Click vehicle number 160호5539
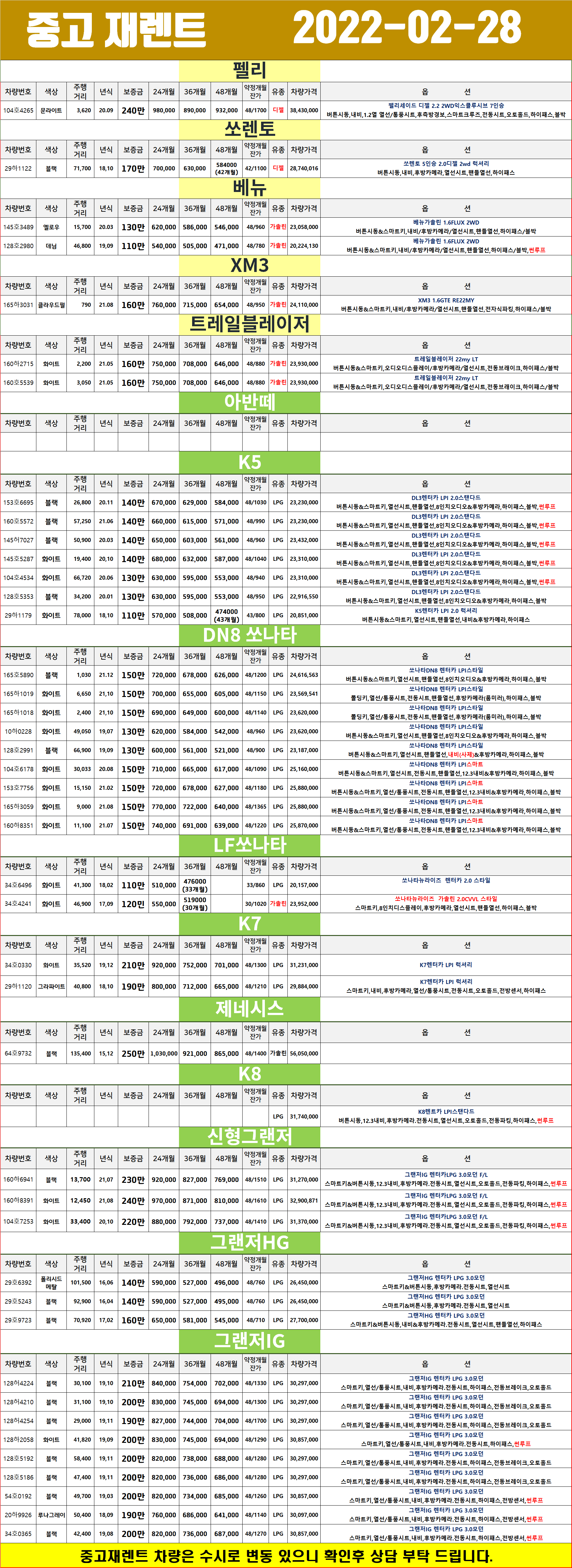 click(18, 383)
